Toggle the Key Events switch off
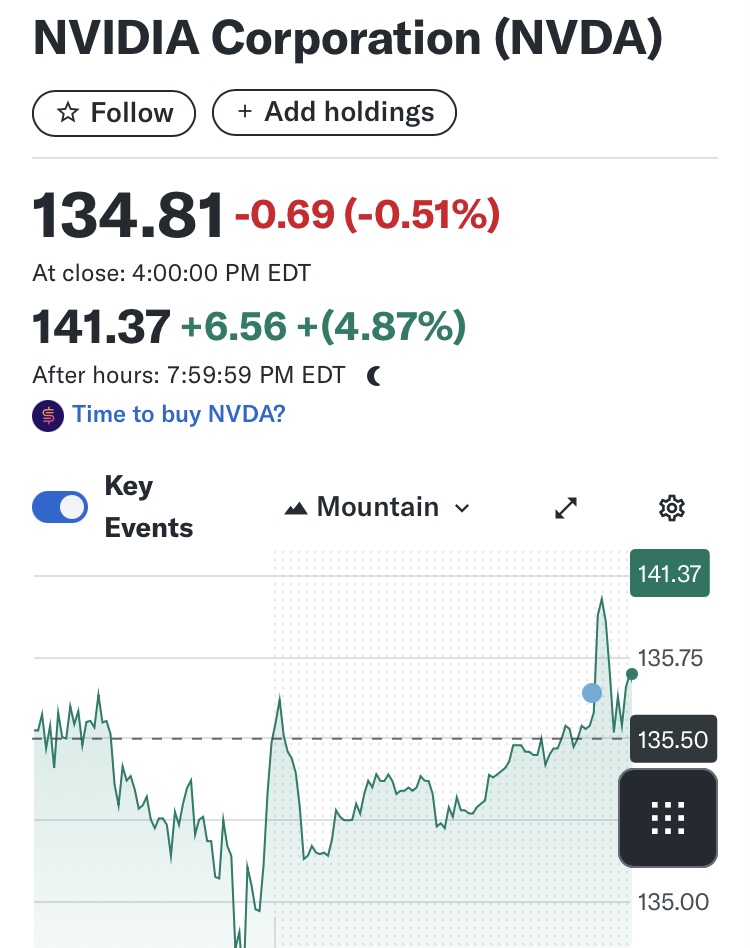The height and width of the screenshot is (948, 750). click(61, 507)
